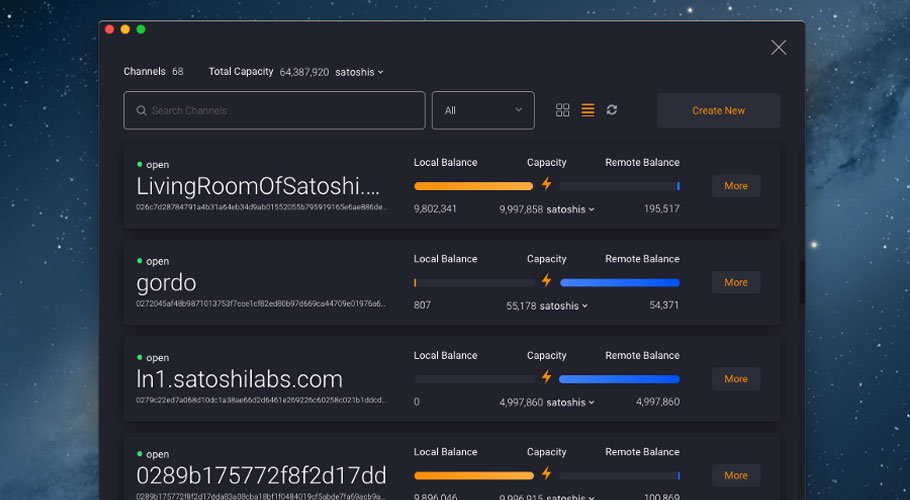The image size is (910, 500).
Task: Click lightning bolt in LivingRoomOfSatoshi row
Action: coord(546,184)
